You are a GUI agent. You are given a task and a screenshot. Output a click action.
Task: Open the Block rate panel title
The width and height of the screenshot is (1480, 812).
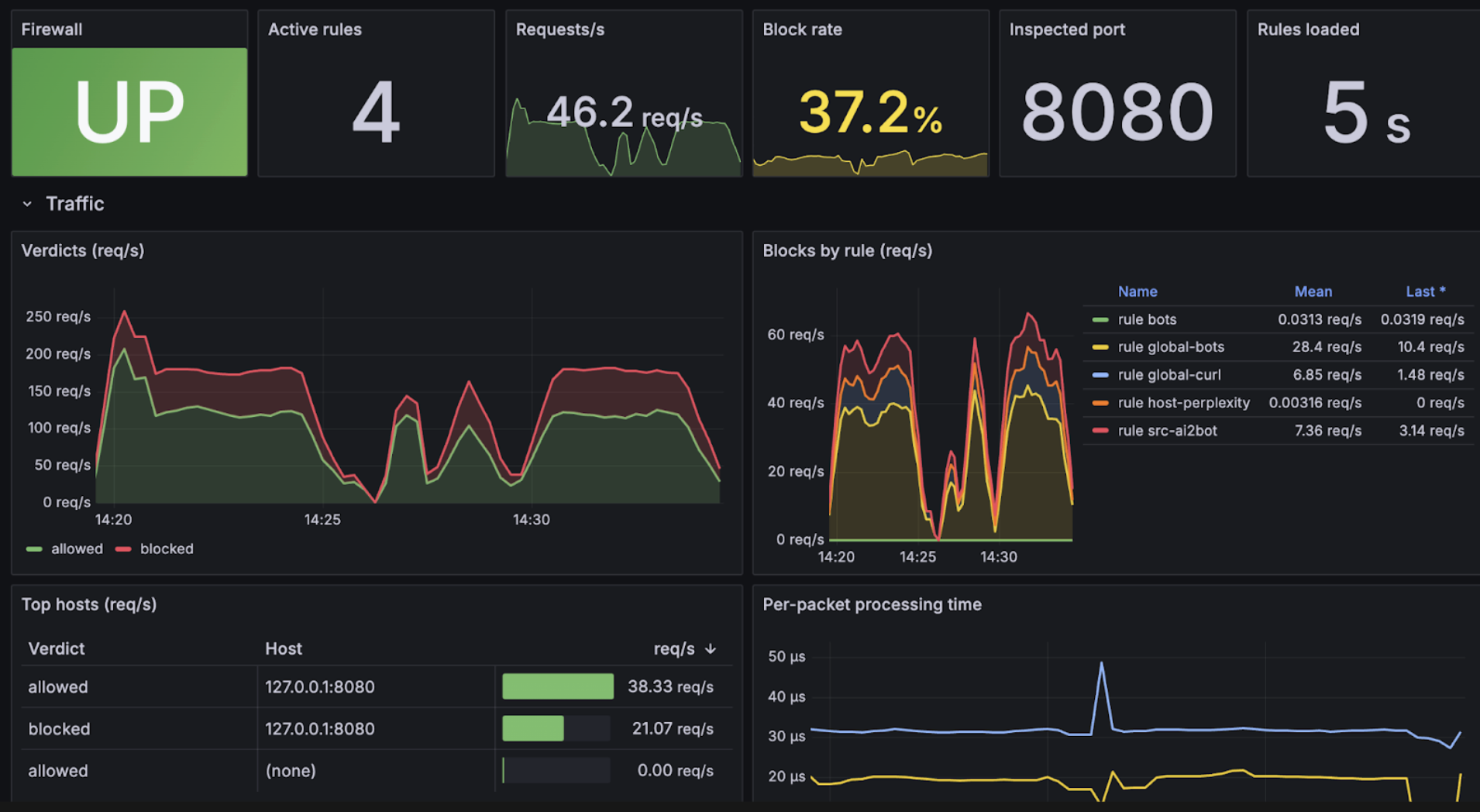(802, 29)
